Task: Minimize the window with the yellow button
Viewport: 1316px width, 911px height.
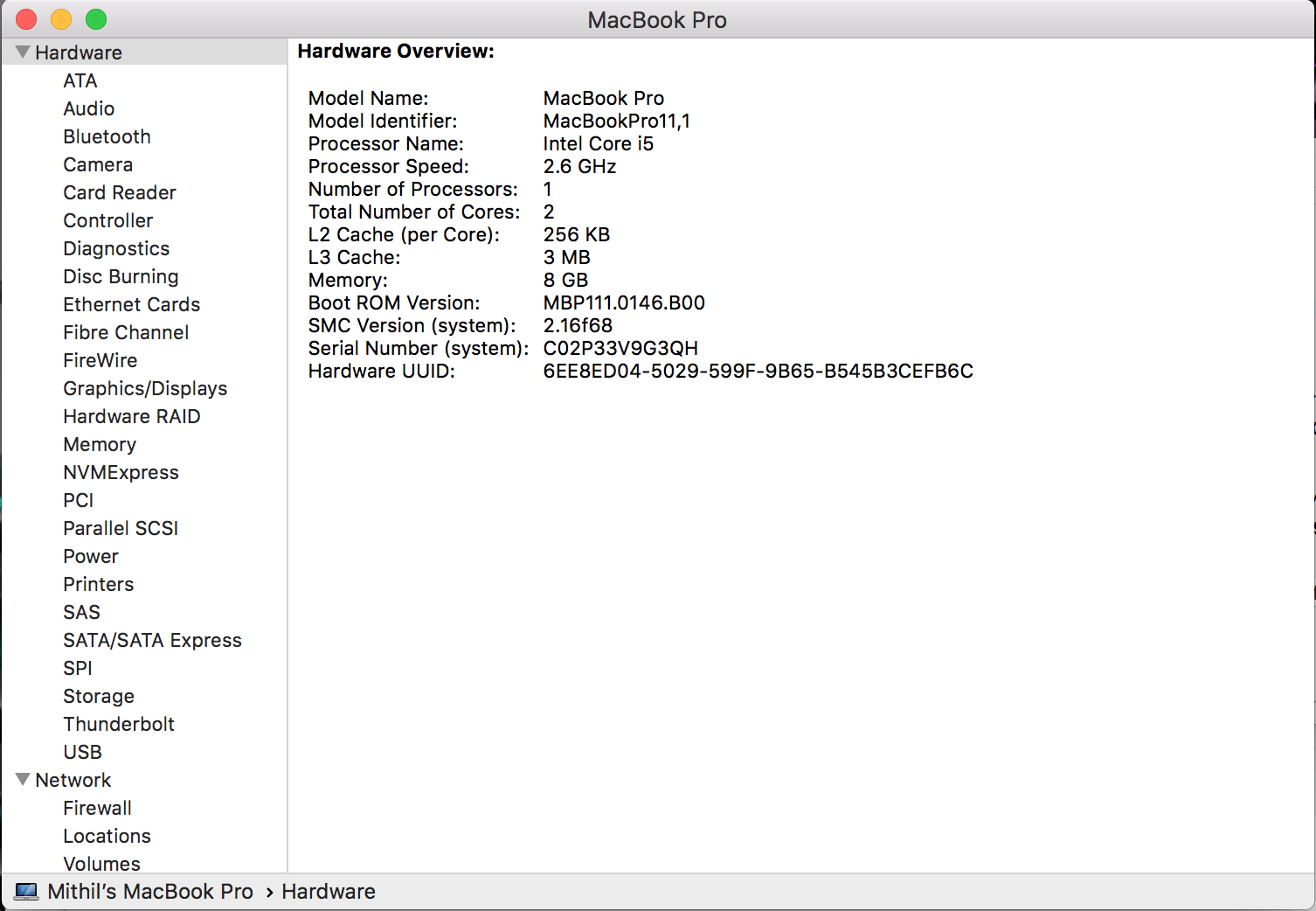Action: pyautogui.click(x=61, y=19)
